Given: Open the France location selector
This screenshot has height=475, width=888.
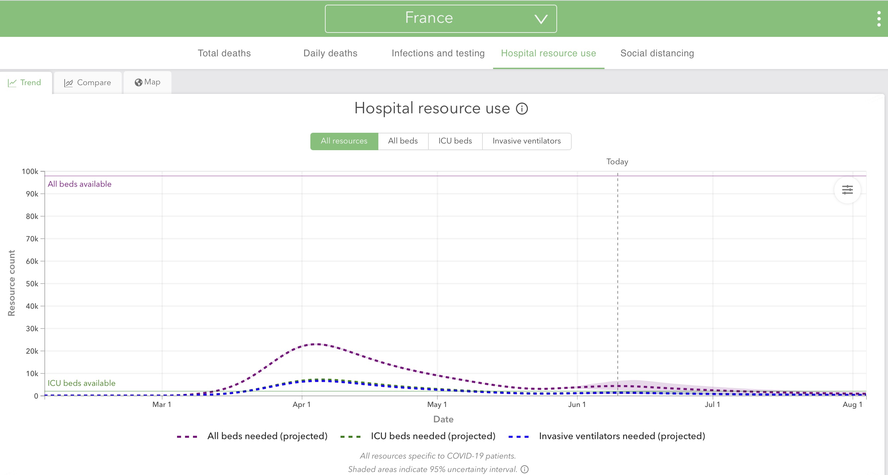Looking at the screenshot, I should (x=440, y=19).
